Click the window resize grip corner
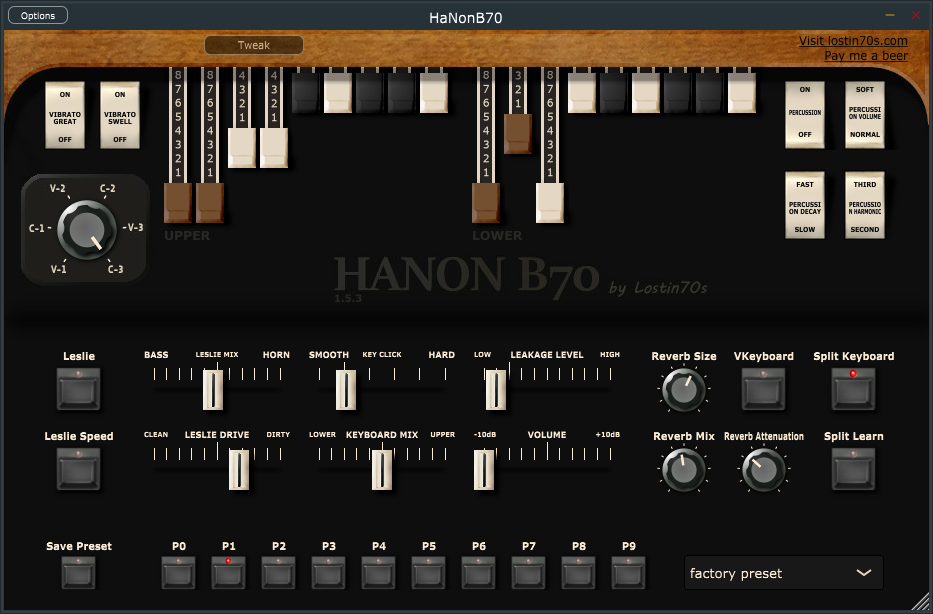933x614 pixels. (922, 603)
